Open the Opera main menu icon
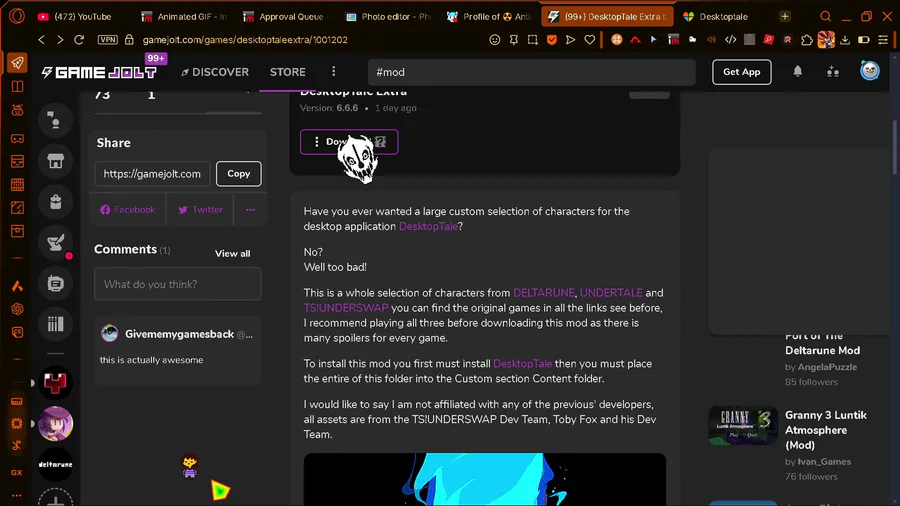This screenshot has width=900, height=506. (17, 16)
